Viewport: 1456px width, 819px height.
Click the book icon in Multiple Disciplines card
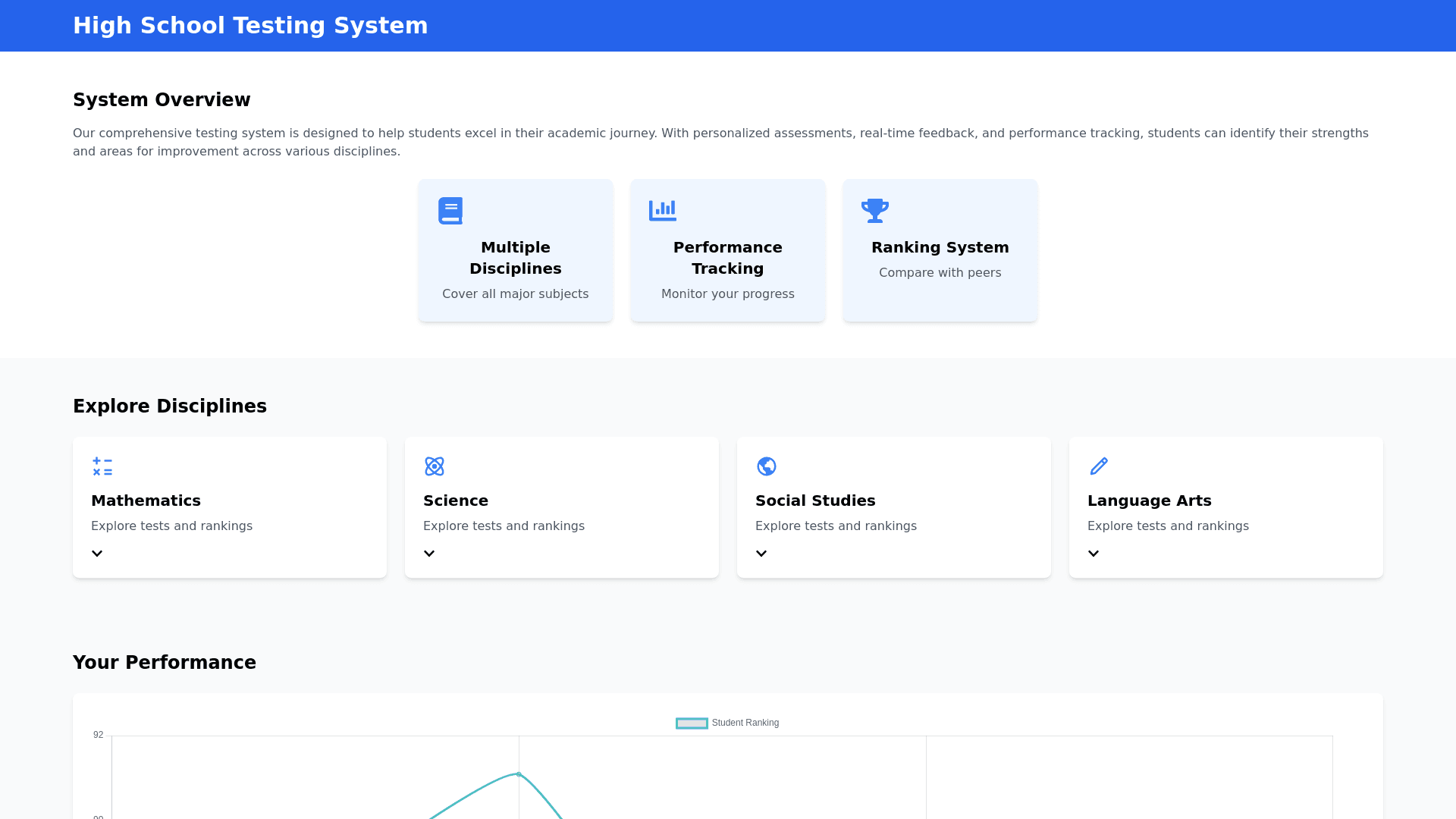click(450, 211)
